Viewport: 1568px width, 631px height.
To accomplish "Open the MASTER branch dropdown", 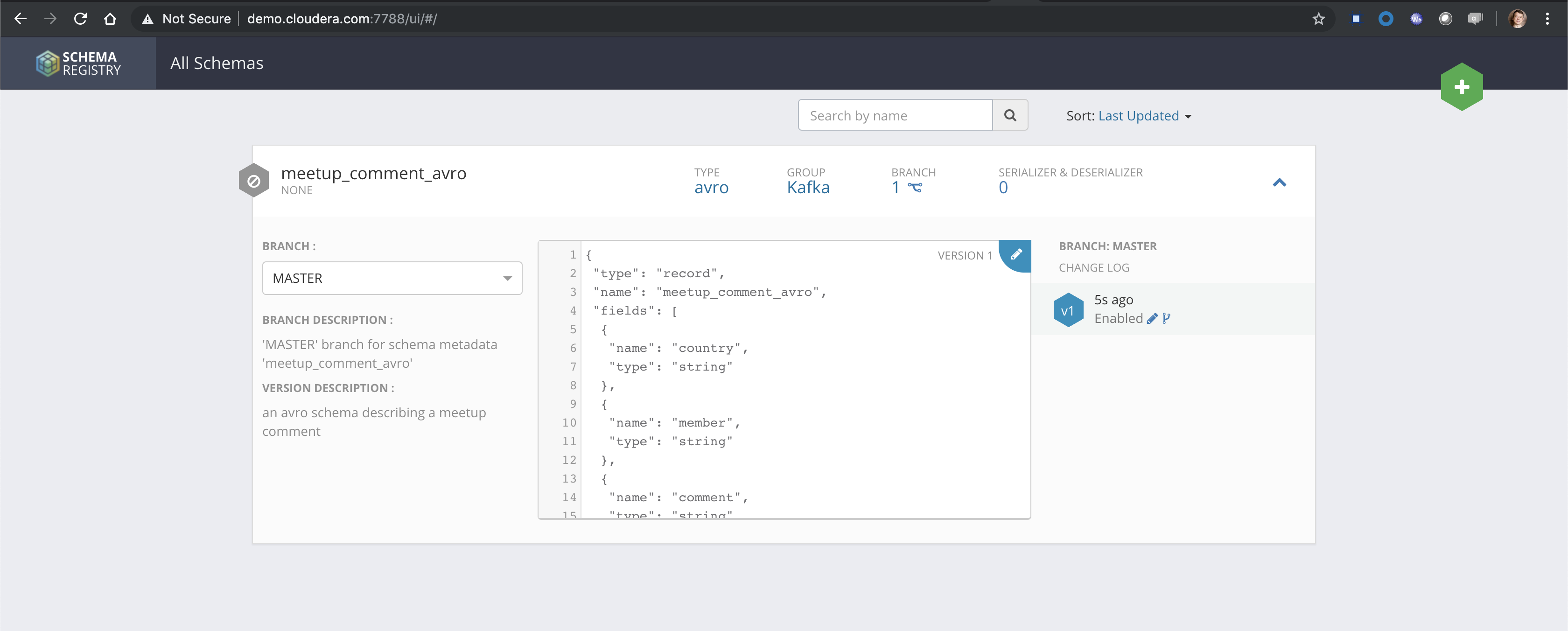I will pos(392,278).
